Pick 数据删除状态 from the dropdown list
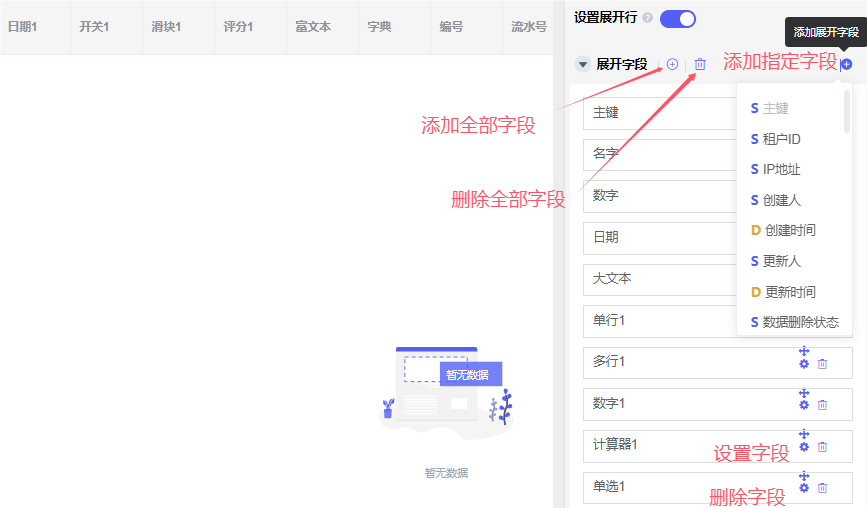 [800, 322]
